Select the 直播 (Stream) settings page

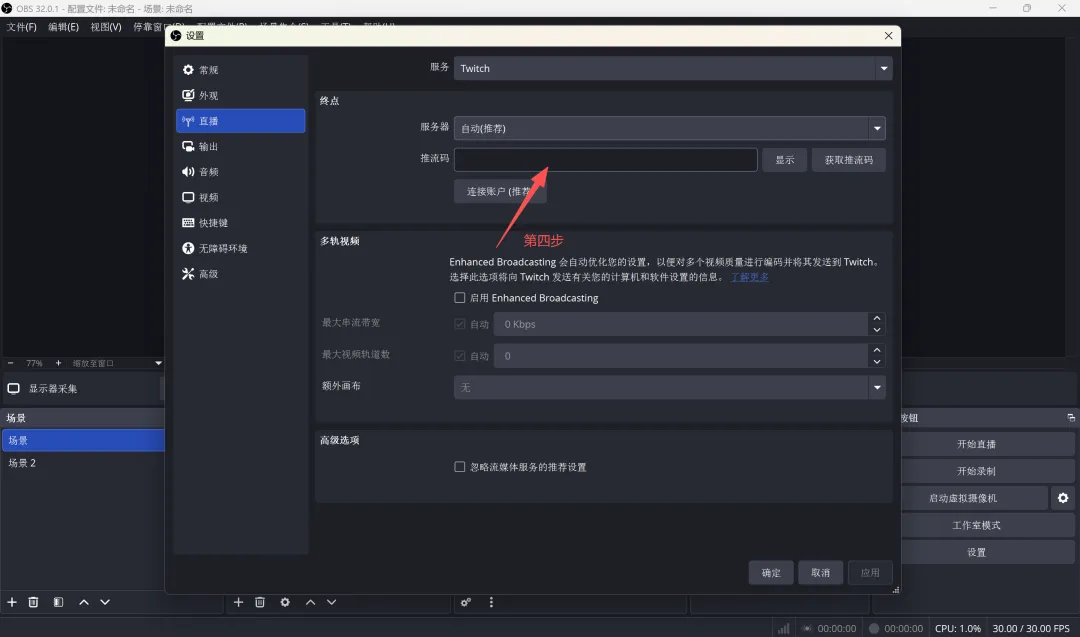pos(240,121)
